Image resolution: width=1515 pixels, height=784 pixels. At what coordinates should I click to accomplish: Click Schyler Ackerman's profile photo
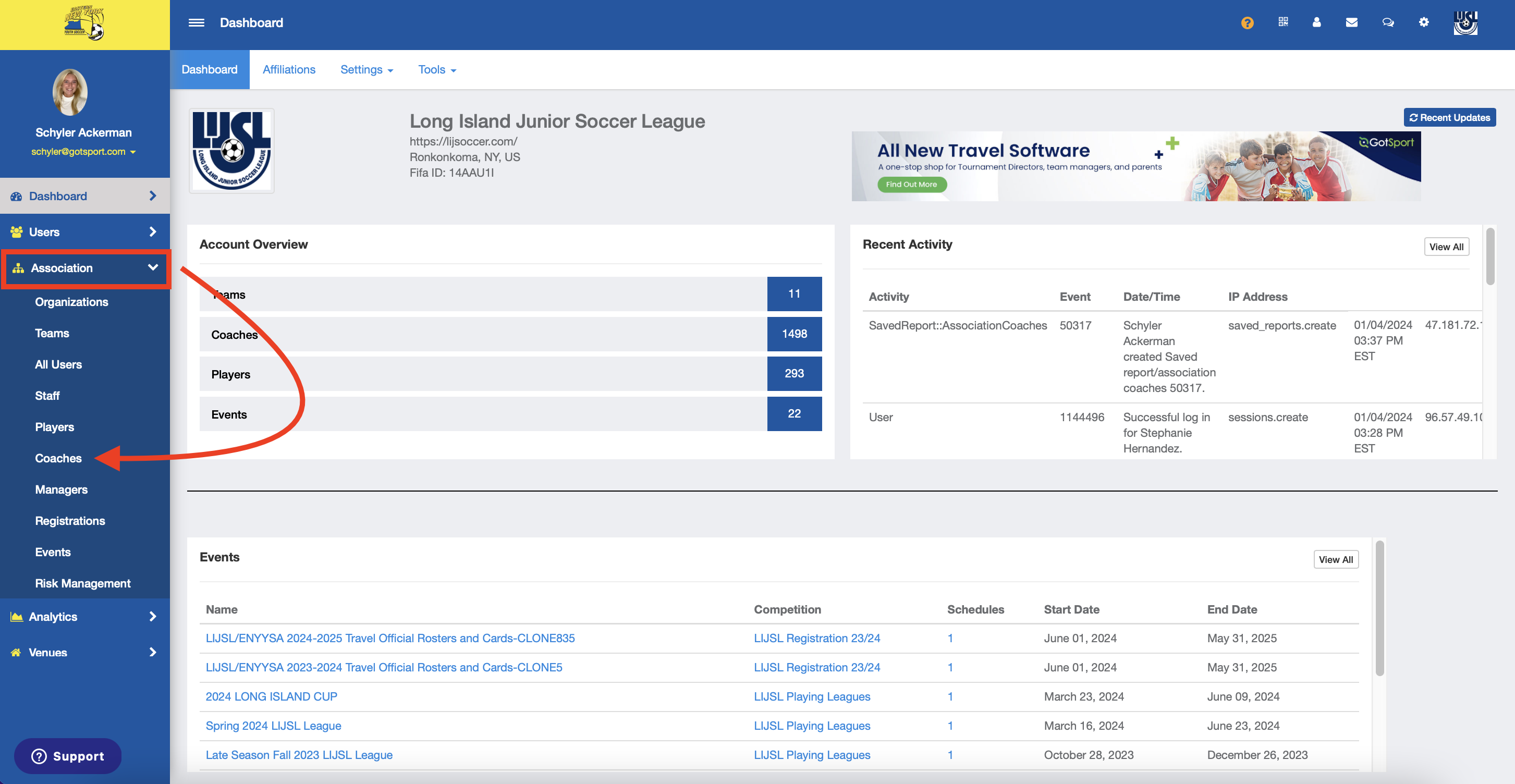[x=70, y=92]
